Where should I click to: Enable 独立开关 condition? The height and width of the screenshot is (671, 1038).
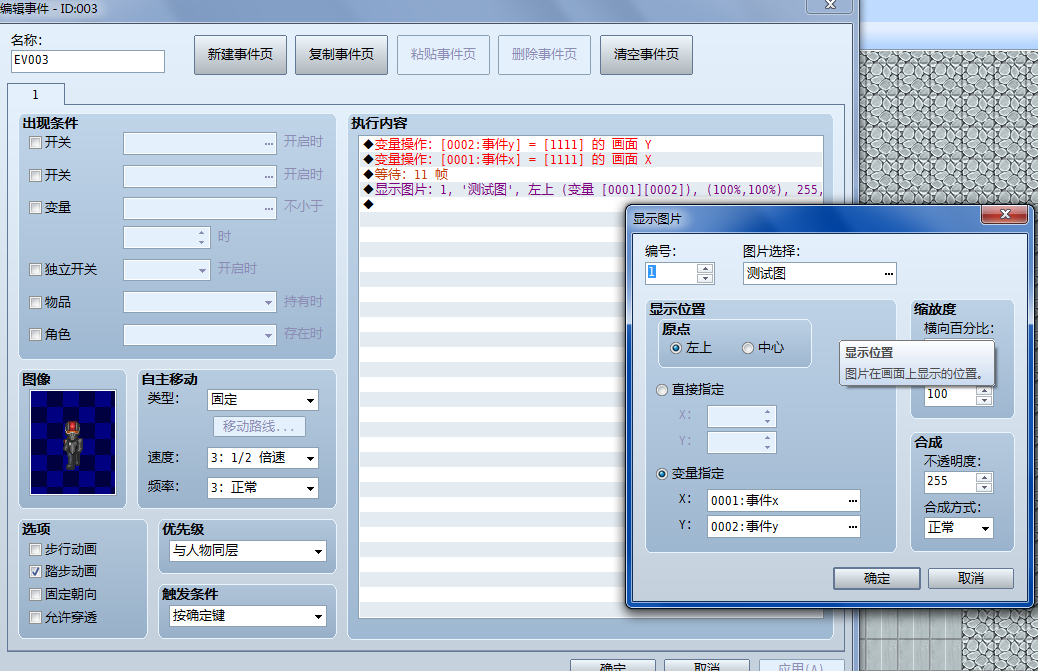pos(36,269)
